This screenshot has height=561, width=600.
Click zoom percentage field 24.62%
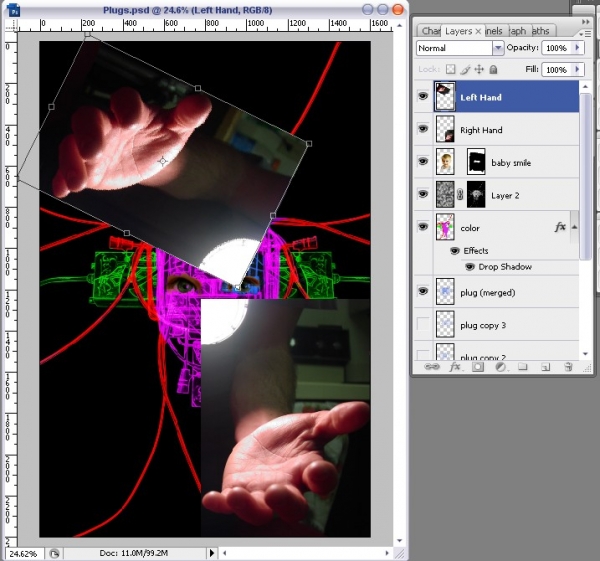(x=23, y=553)
